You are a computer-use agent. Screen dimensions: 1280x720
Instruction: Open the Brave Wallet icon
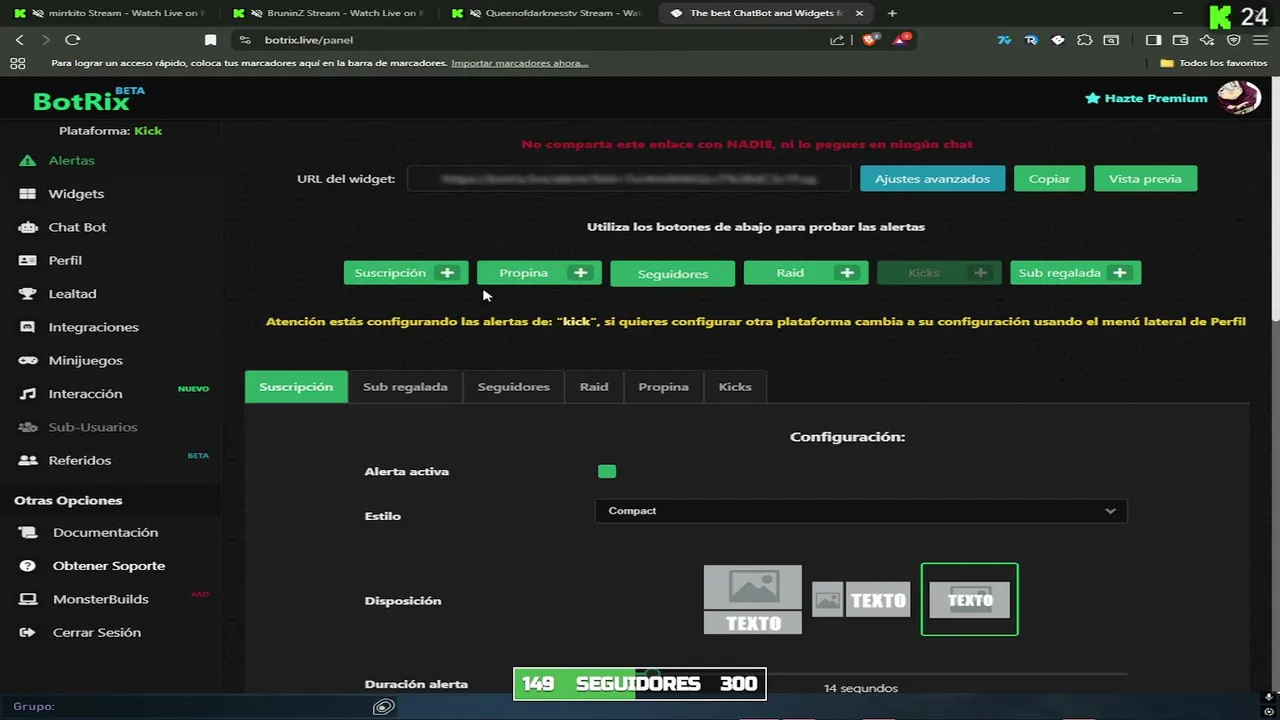click(x=1180, y=40)
